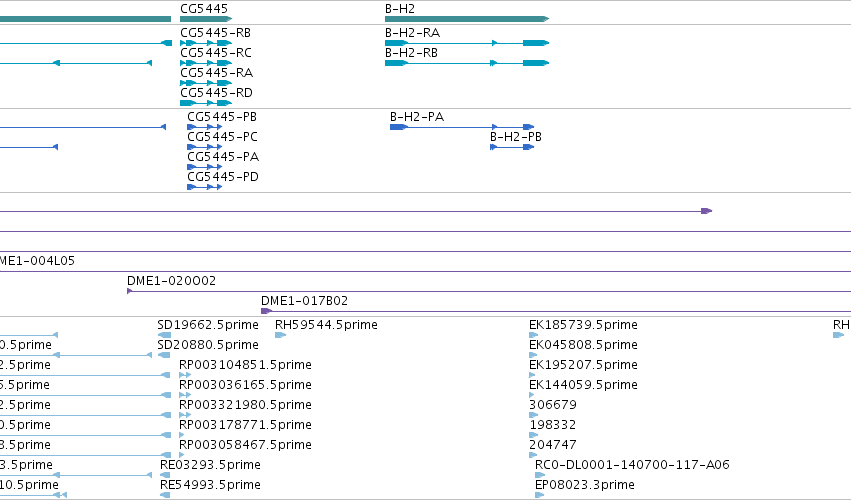Image resolution: width=851 pixels, height=500 pixels.
Task: Open the RE54993.5prime EST label
Action: [210, 486]
